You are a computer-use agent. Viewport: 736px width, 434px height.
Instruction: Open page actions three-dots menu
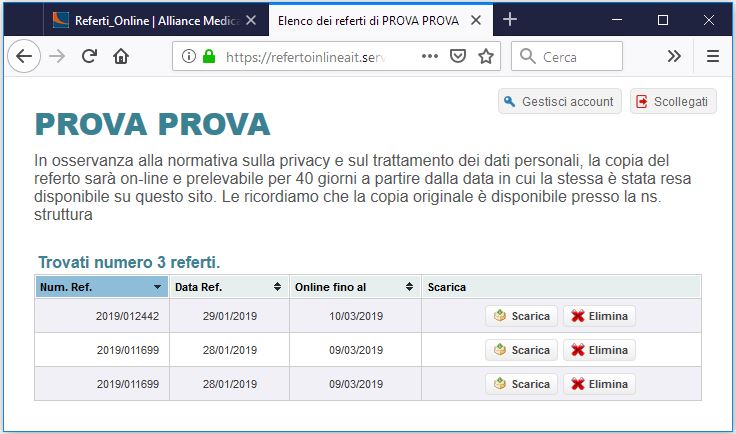429,56
